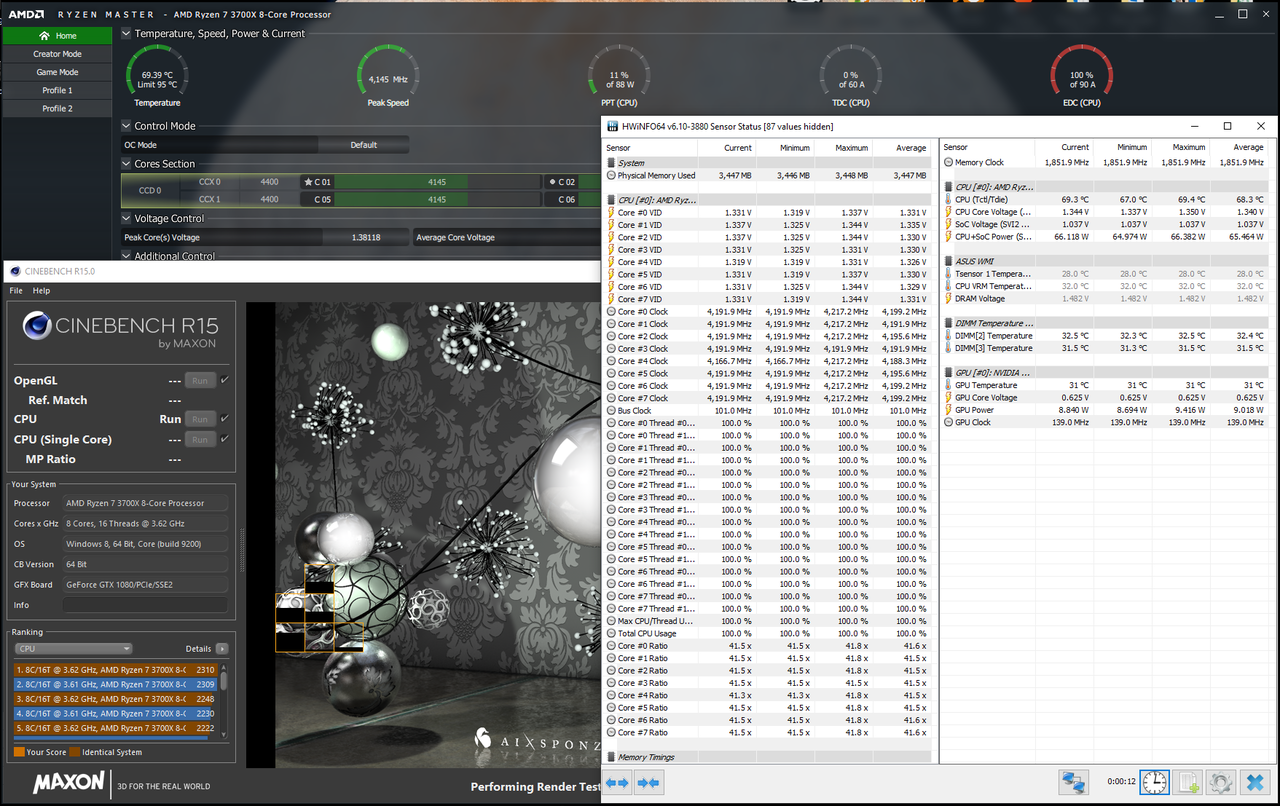Click the Home icon in Ryzen Master
The width and height of the screenshot is (1280, 806).
point(44,35)
